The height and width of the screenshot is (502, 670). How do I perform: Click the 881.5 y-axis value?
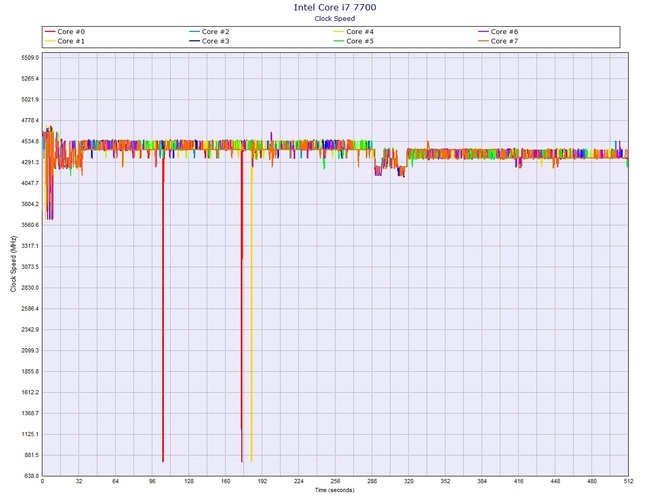tap(31, 455)
